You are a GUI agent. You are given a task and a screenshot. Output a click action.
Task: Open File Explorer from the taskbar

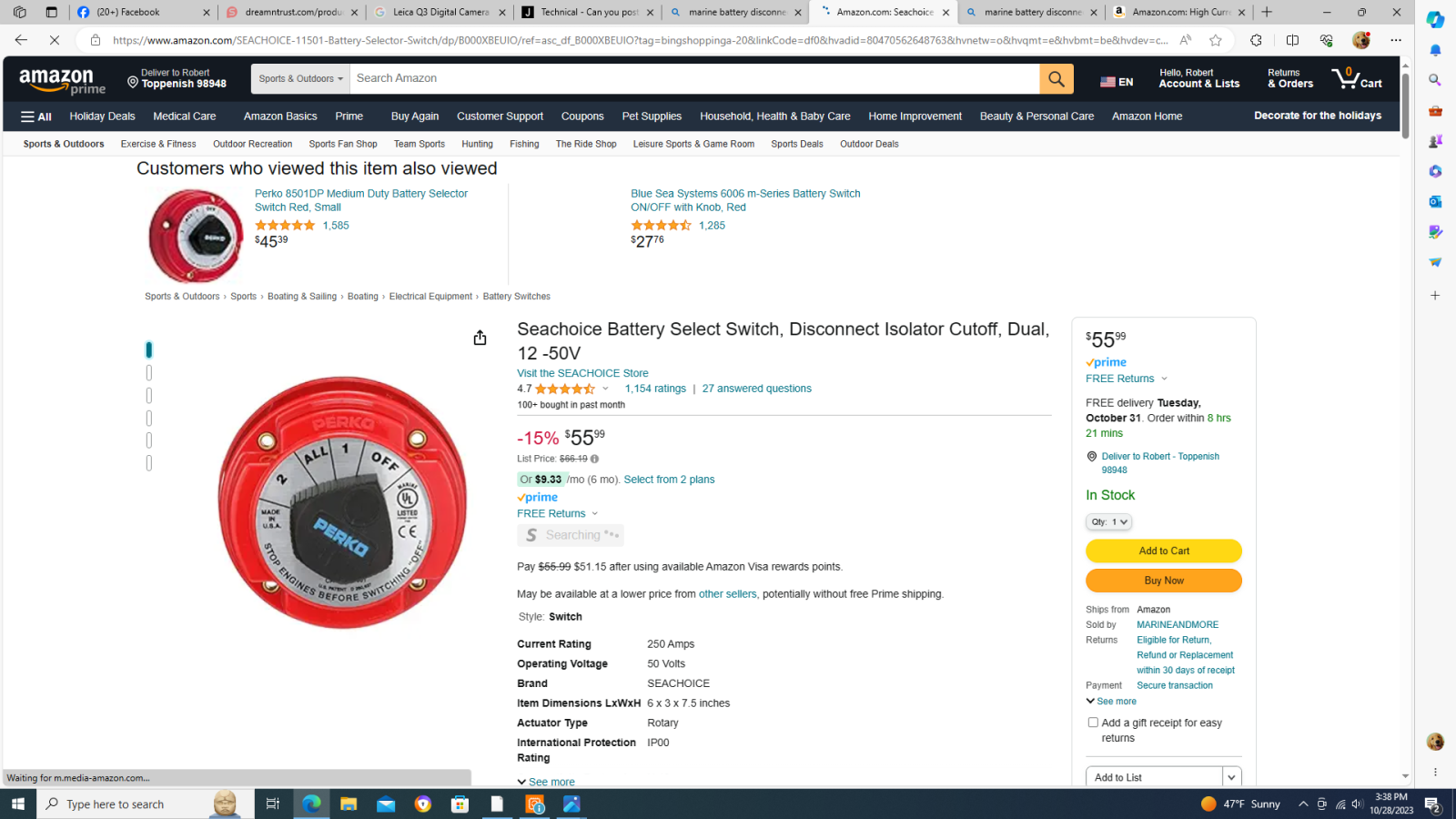tap(349, 804)
